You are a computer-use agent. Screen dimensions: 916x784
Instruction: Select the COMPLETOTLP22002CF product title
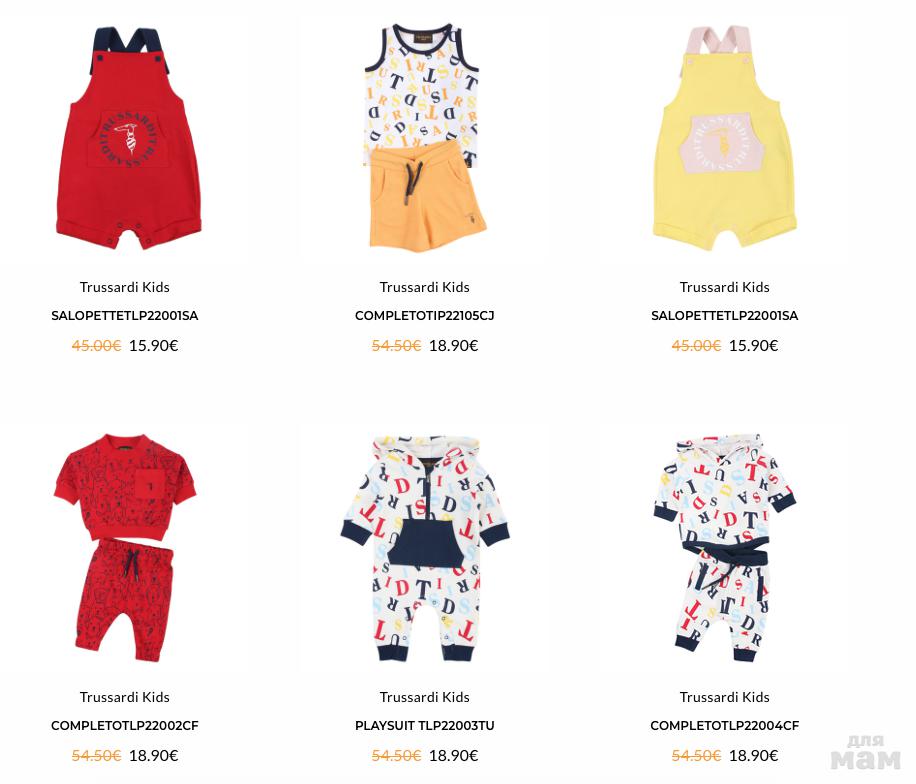point(125,726)
